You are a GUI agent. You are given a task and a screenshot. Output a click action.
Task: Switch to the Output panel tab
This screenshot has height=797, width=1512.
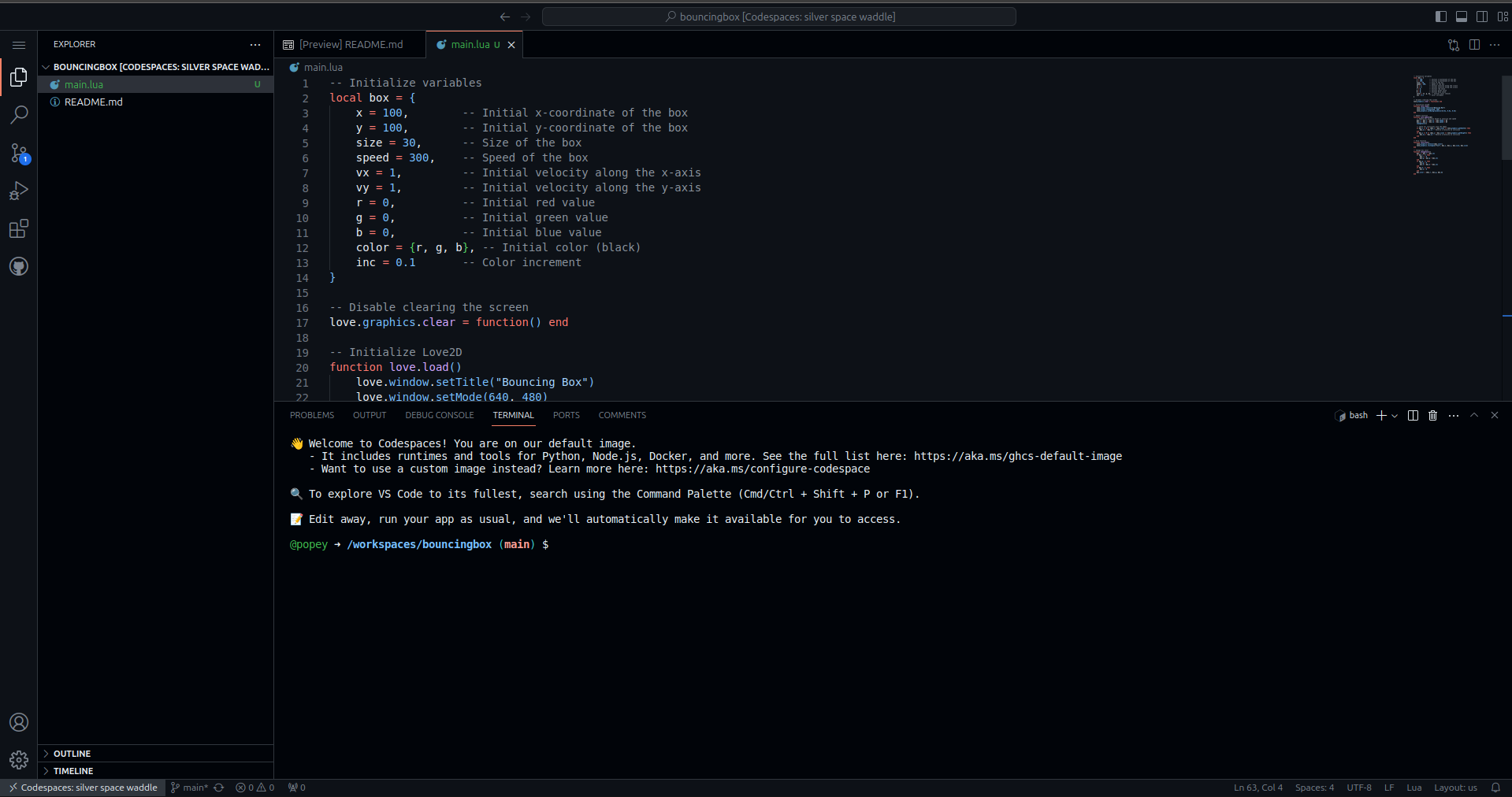(x=370, y=415)
